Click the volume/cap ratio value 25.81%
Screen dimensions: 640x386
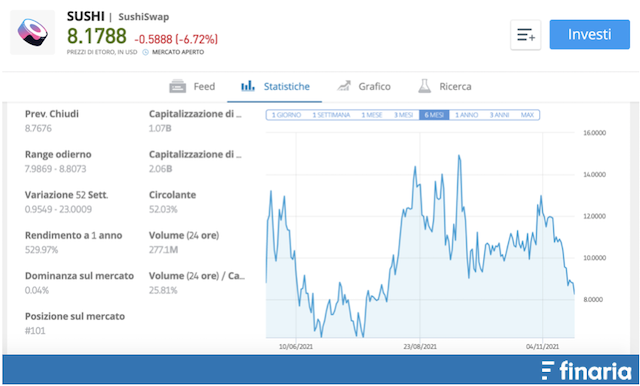point(163,291)
